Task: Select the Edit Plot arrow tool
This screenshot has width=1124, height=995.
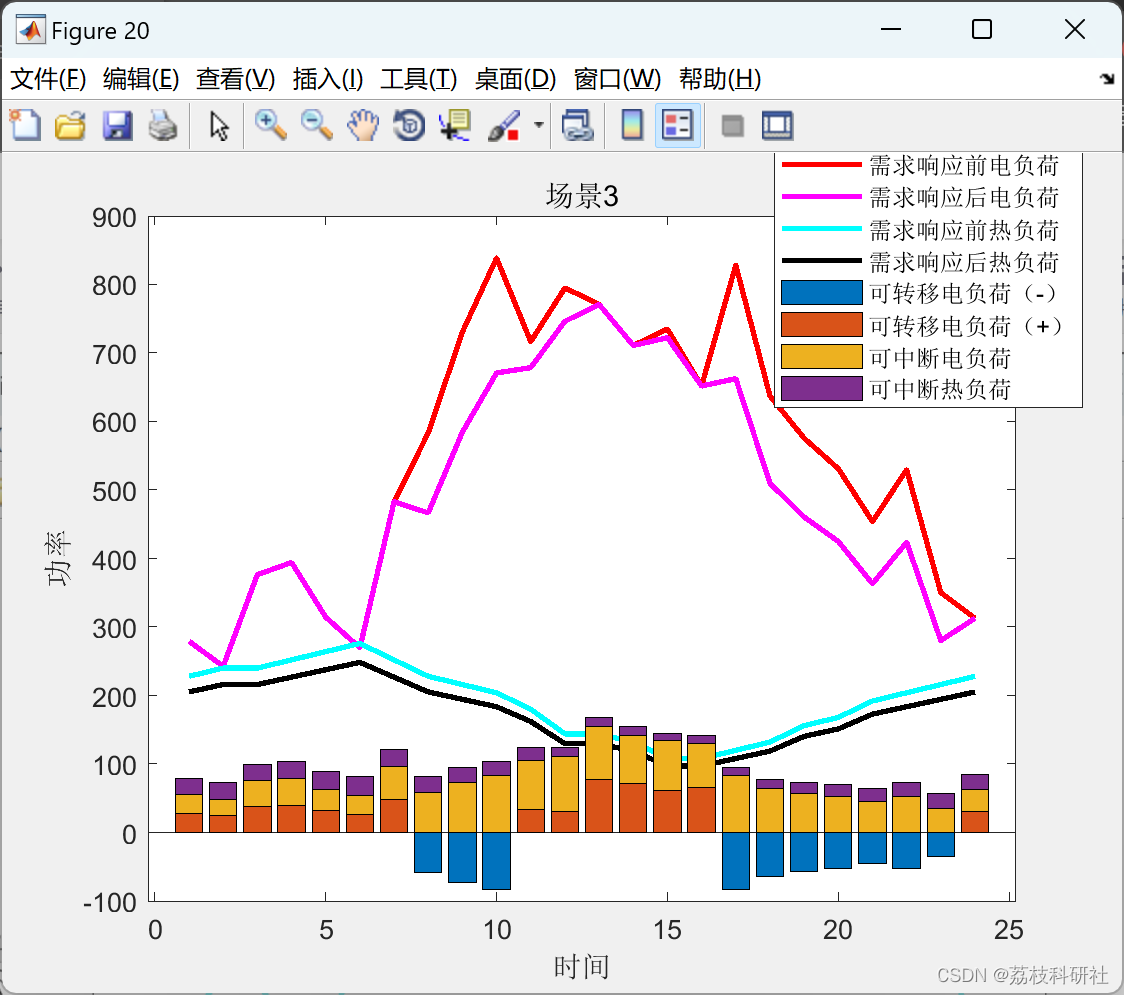Action: pyautogui.click(x=219, y=125)
